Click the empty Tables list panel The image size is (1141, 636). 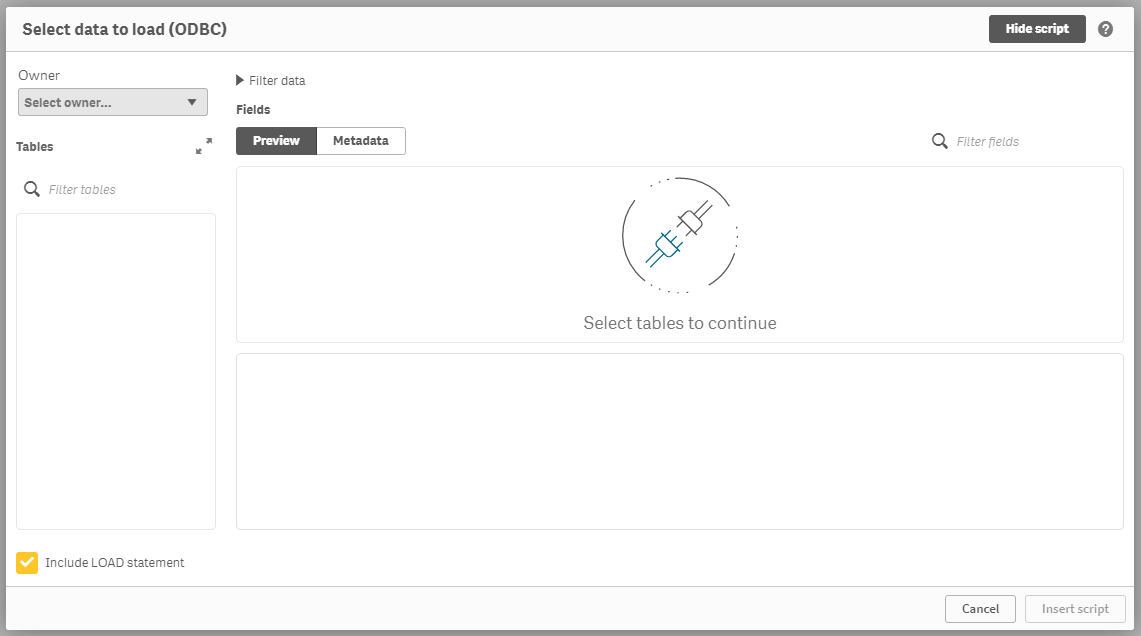[x=115, y=370]
